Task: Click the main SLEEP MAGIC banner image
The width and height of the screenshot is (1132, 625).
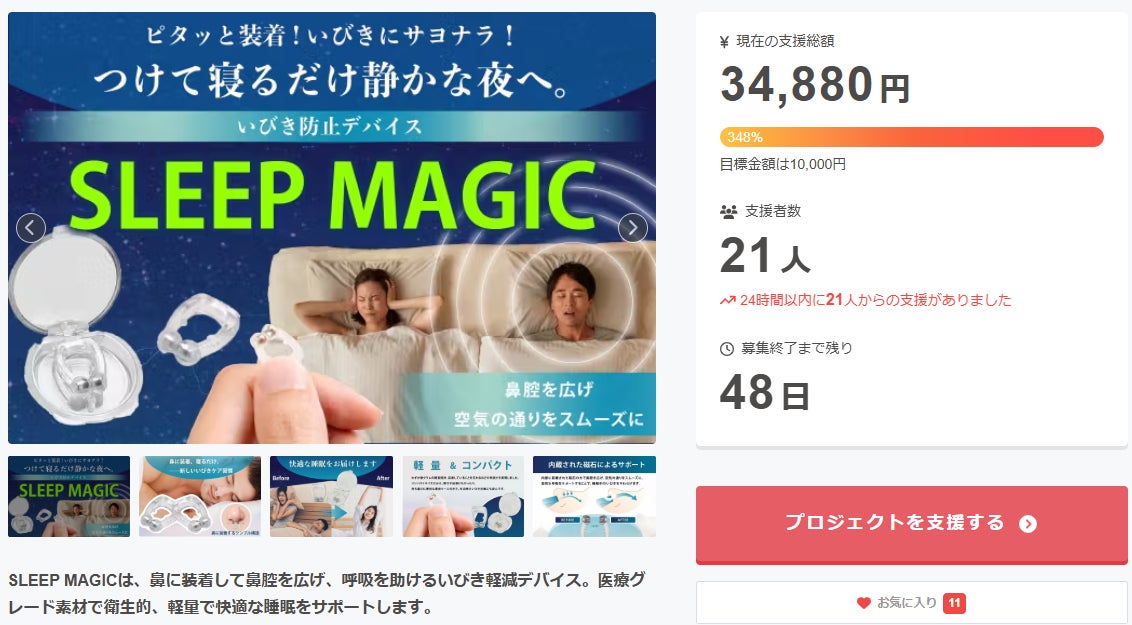Action: click(331, 228)
